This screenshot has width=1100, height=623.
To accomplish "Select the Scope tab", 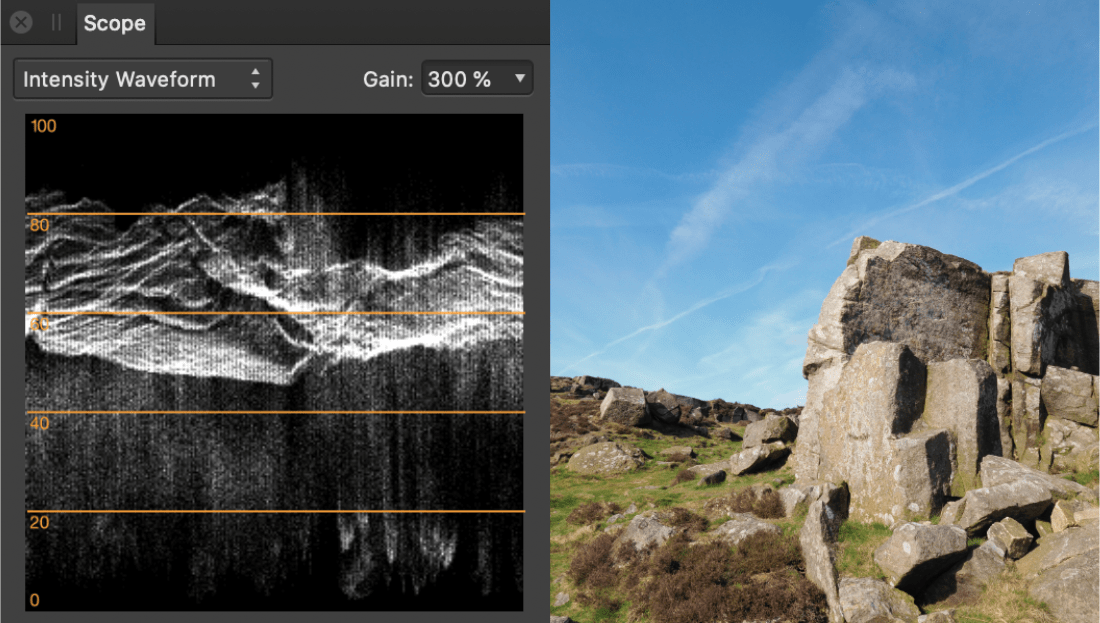I will click(x=115, y=23).
